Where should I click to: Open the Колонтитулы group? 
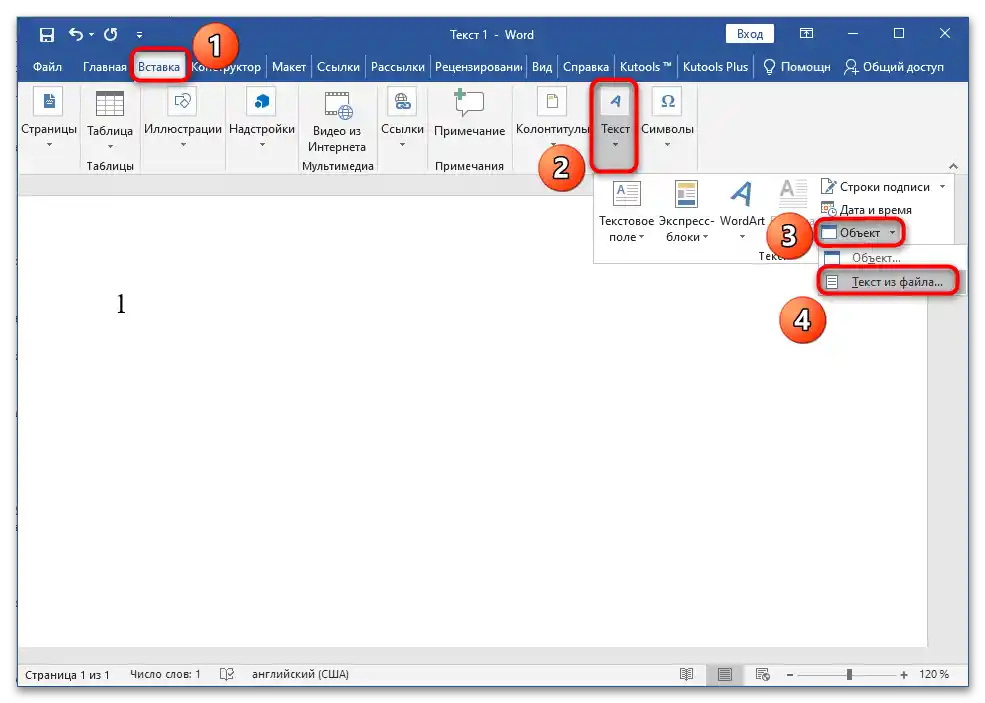point(552,119)
